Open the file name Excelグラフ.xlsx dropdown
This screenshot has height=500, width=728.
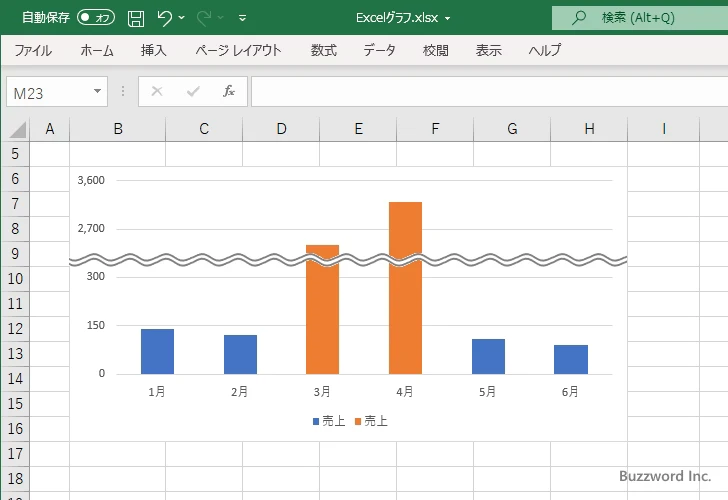tap(447, 18)
